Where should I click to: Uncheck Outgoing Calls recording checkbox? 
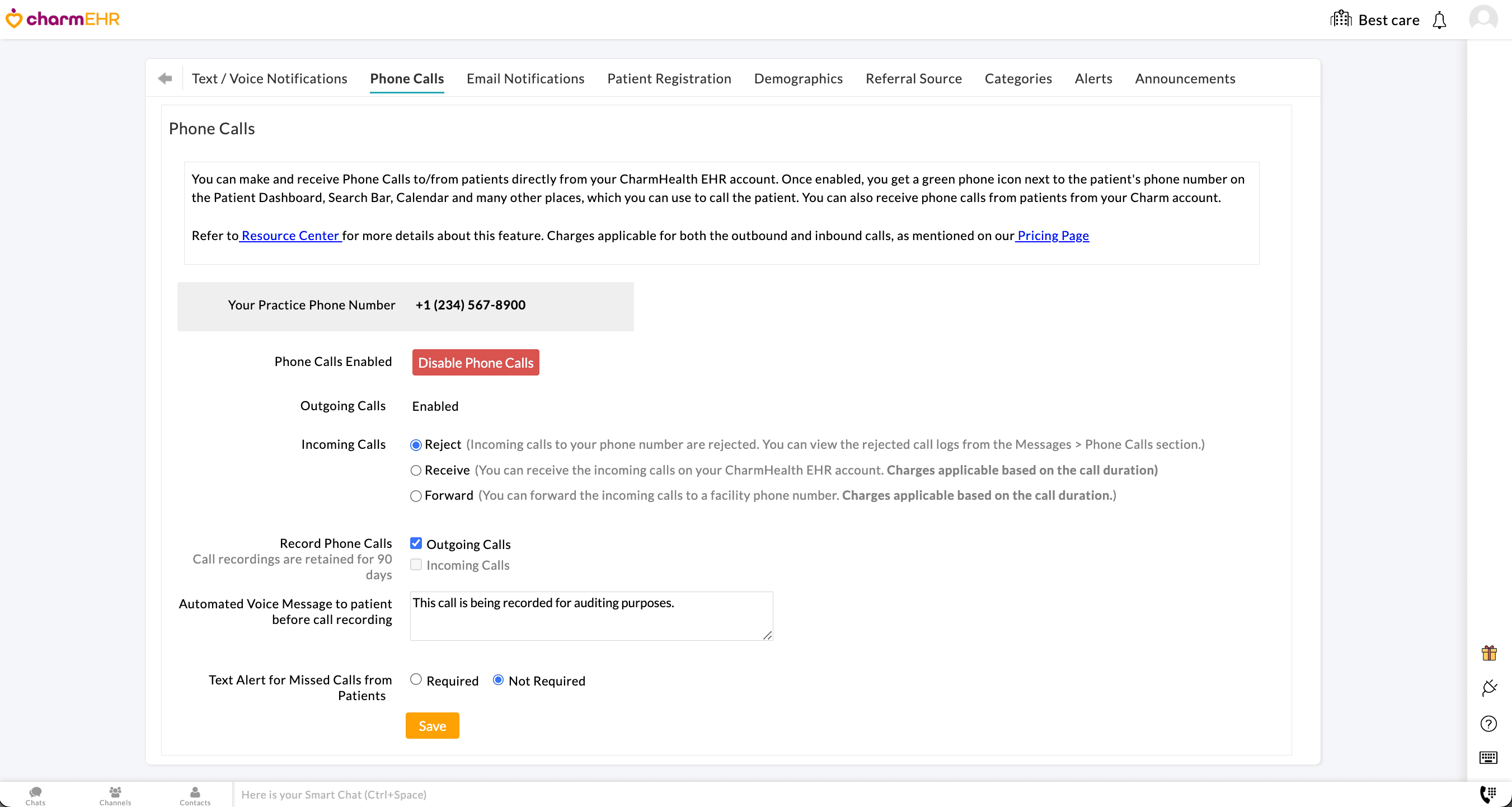click(416, 543)
